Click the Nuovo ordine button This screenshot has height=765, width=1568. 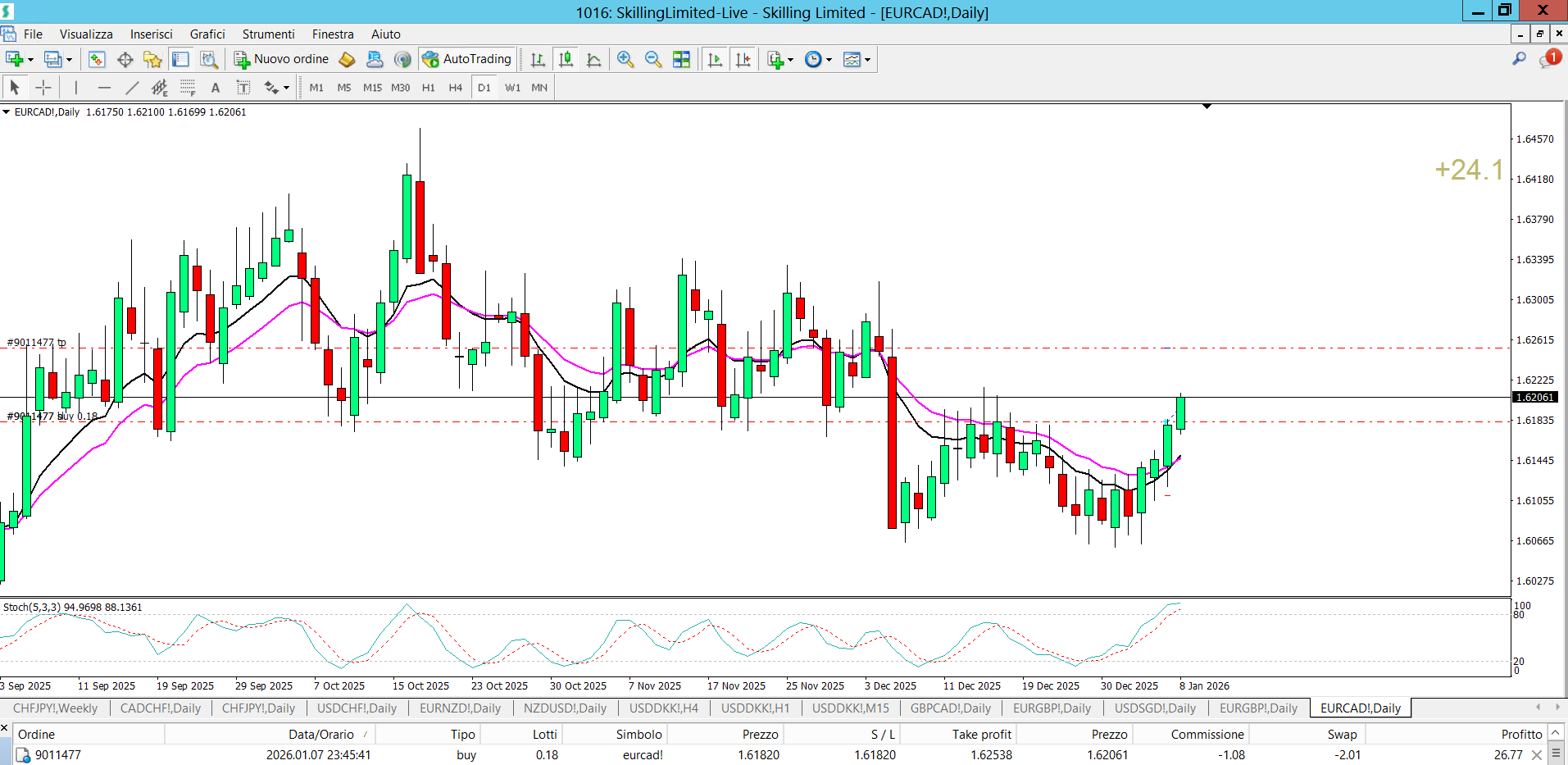(x=281, y=59)
